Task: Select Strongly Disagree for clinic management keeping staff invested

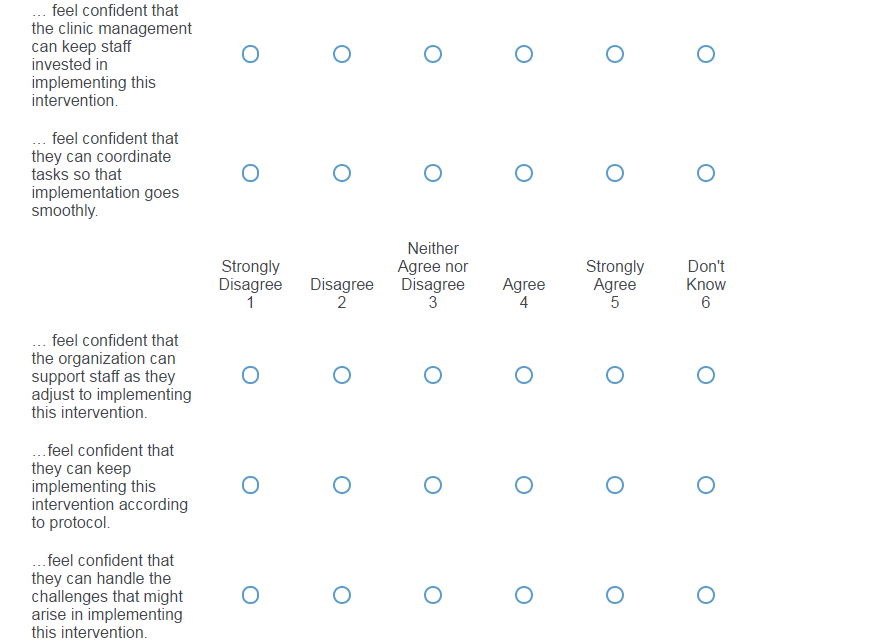Action: click(x=250, y=54)
